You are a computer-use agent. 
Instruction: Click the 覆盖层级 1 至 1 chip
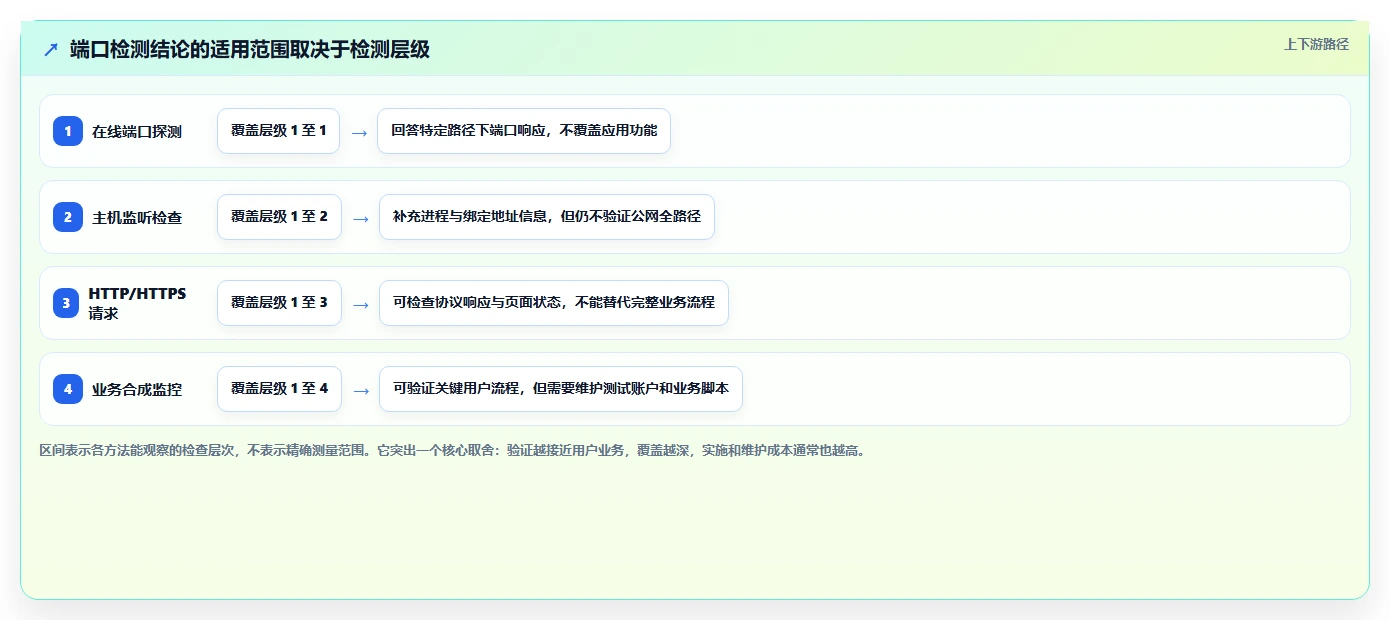pyautogui.click(x=278, y=131)
